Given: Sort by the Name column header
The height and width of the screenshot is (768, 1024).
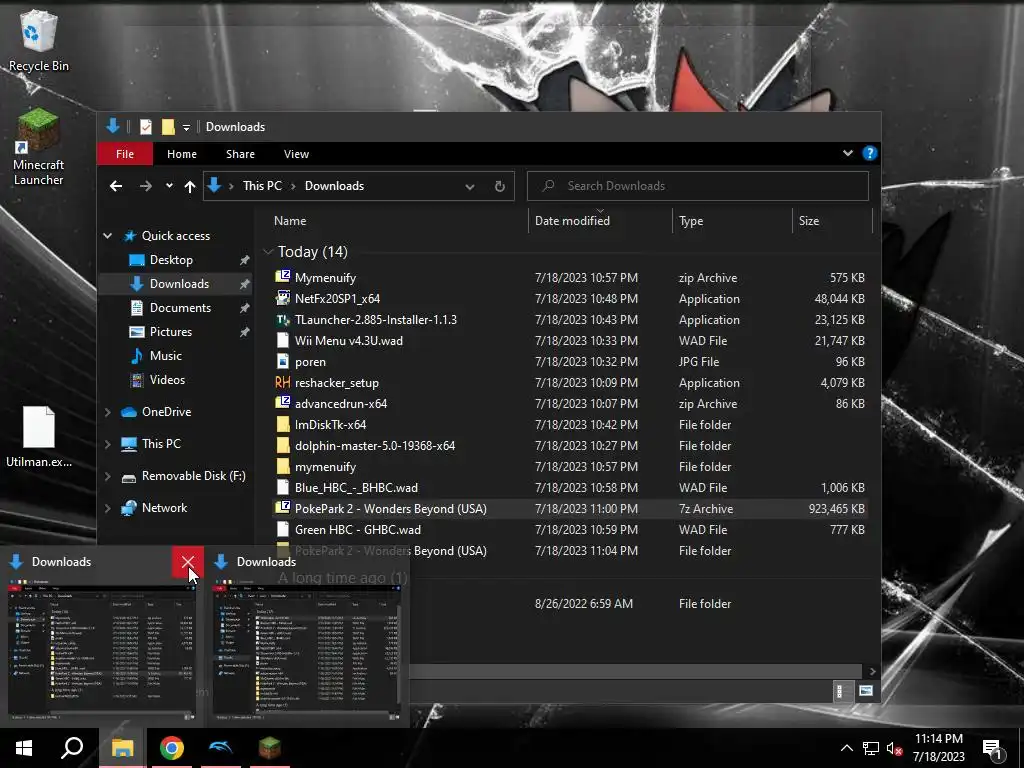Looking at the screenshot, I should point(290,221).
